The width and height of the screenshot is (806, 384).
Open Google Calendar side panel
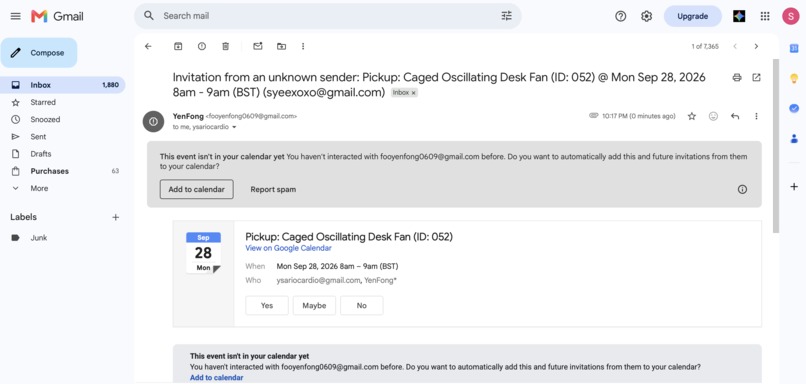point(794,48)
